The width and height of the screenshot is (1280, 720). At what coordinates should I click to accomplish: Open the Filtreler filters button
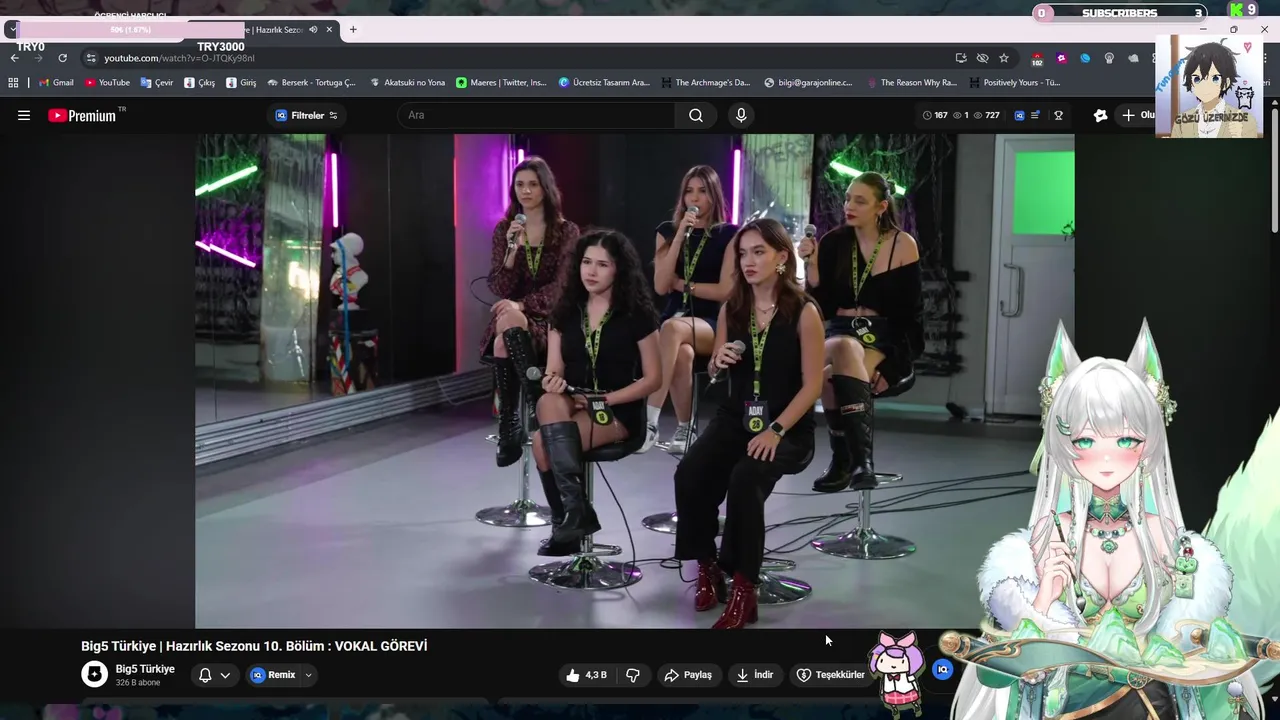(x=306, y=115)
